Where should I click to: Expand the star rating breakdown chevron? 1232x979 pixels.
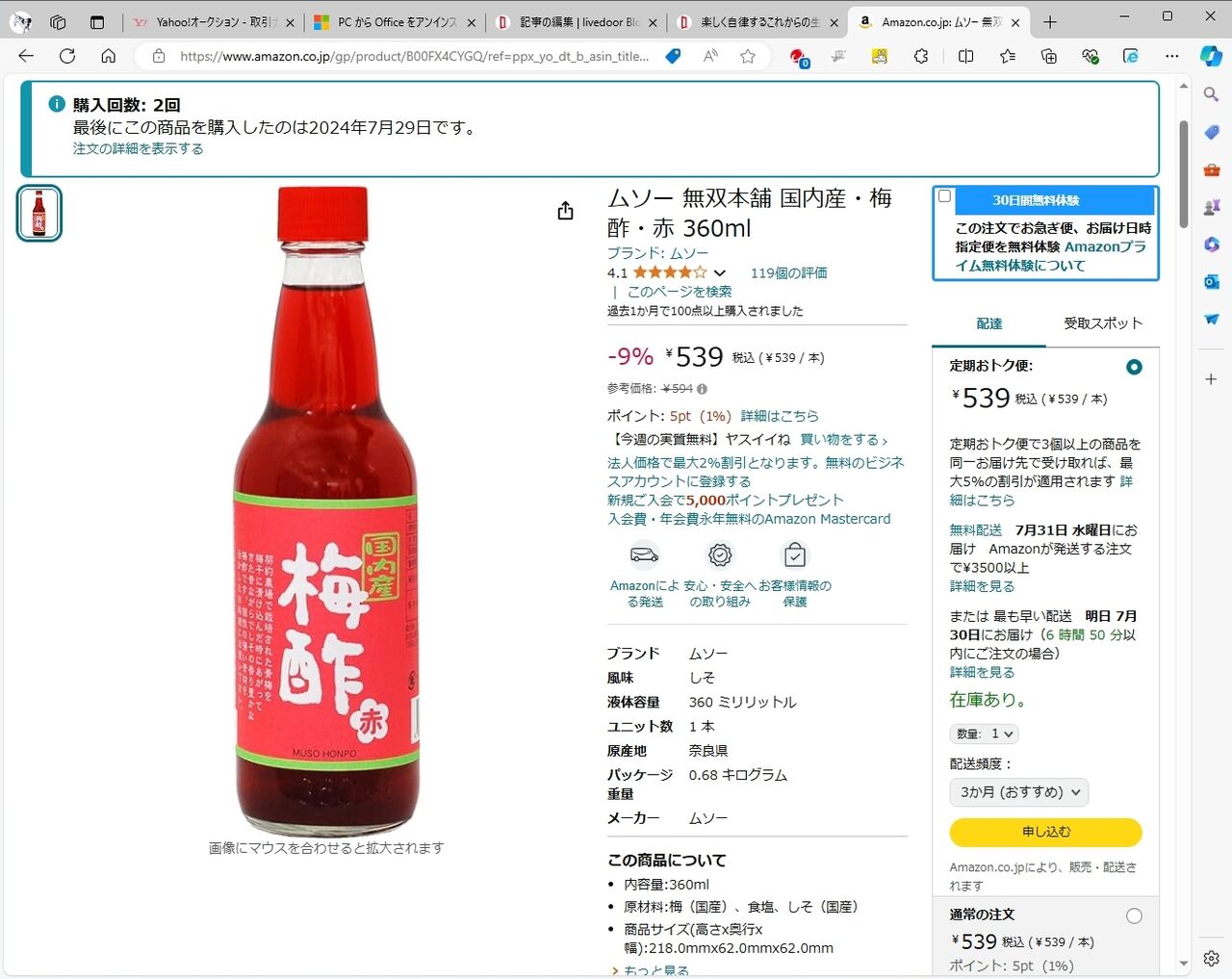click(720, 273)
